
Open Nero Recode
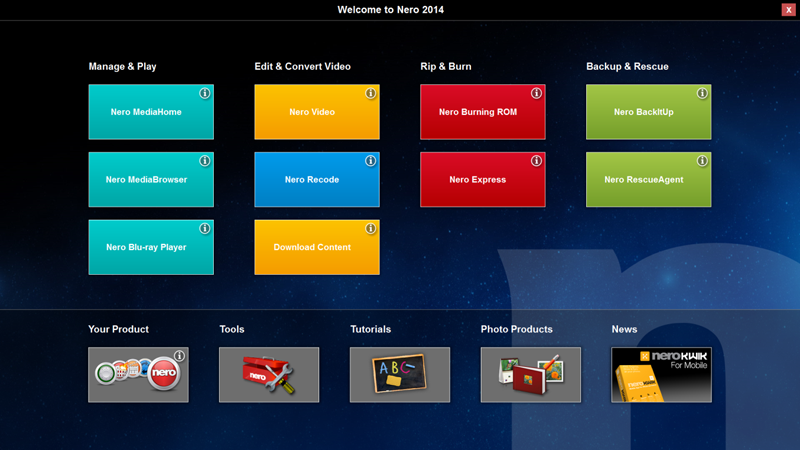pos(317,180)
